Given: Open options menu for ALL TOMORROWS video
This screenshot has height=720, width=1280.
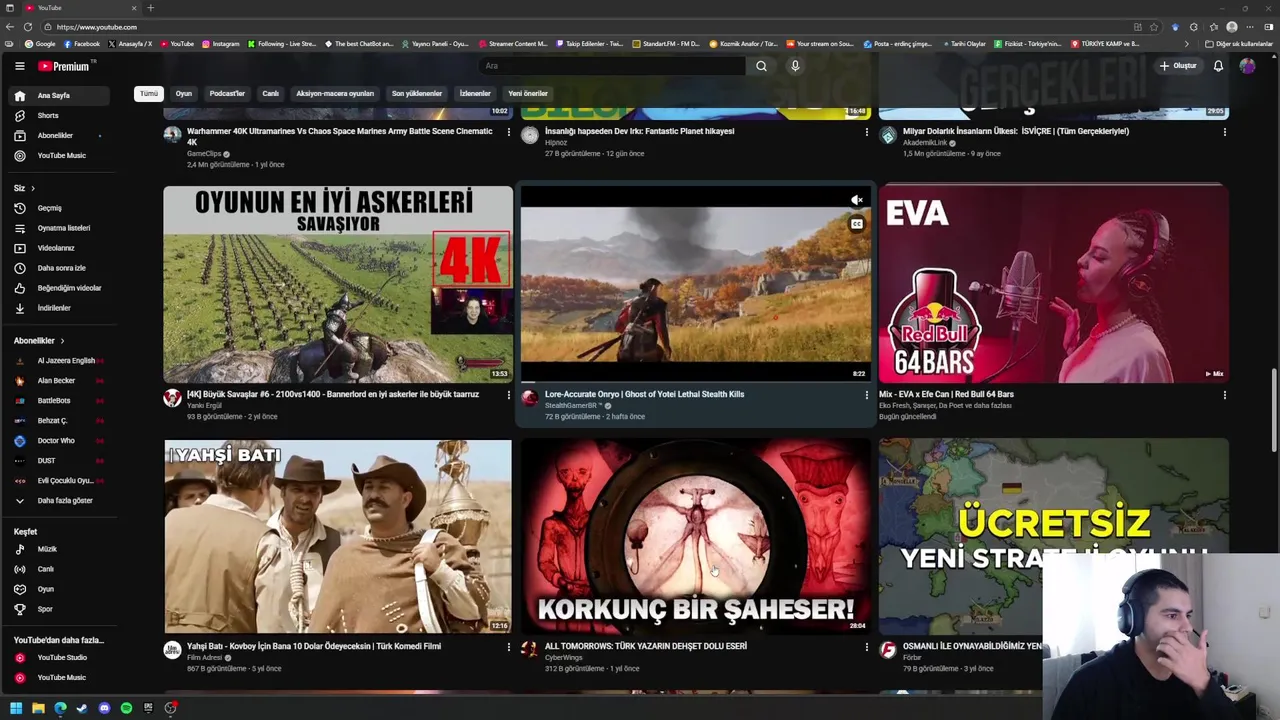Looking at the screenshot, I should pyautogui.click(x=866, y=647).
